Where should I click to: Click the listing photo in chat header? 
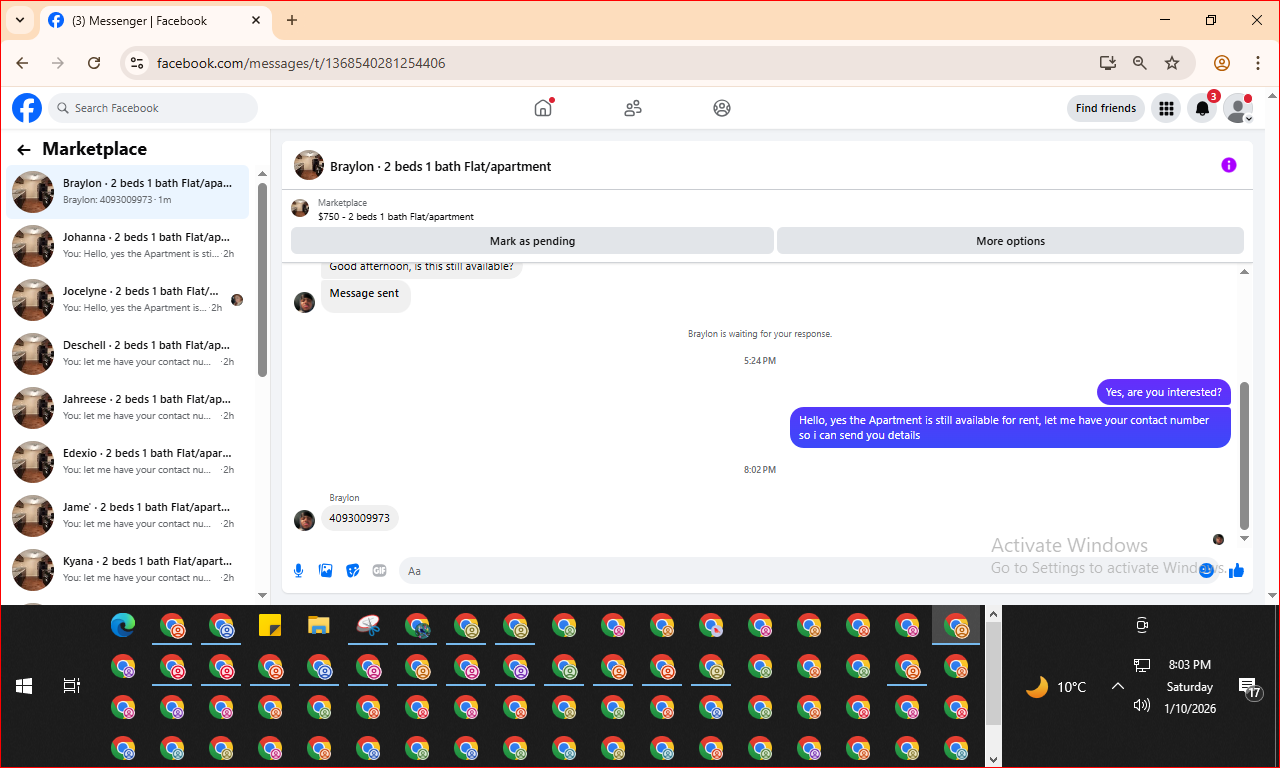(309, 166)
